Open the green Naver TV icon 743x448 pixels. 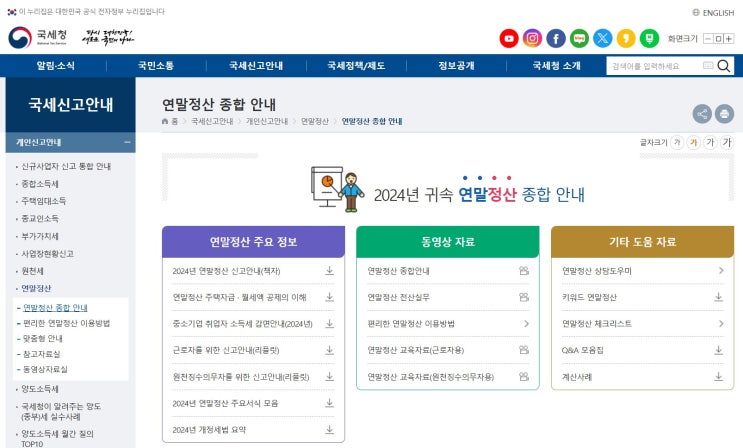(x=650, y=38)
